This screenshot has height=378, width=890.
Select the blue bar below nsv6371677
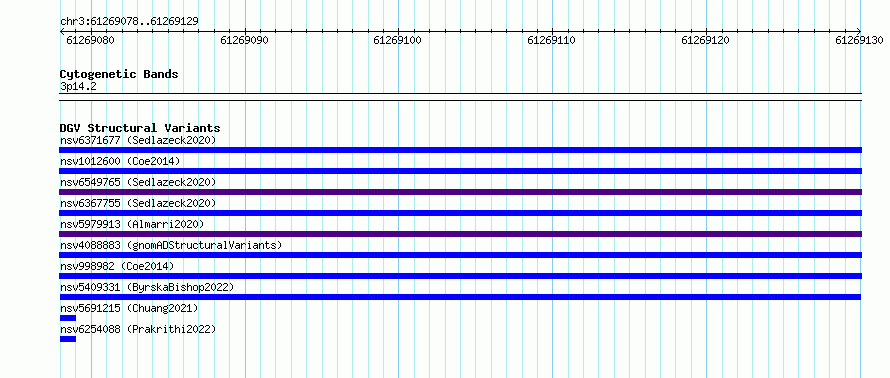pyautogui.click(x=460, y=150)
